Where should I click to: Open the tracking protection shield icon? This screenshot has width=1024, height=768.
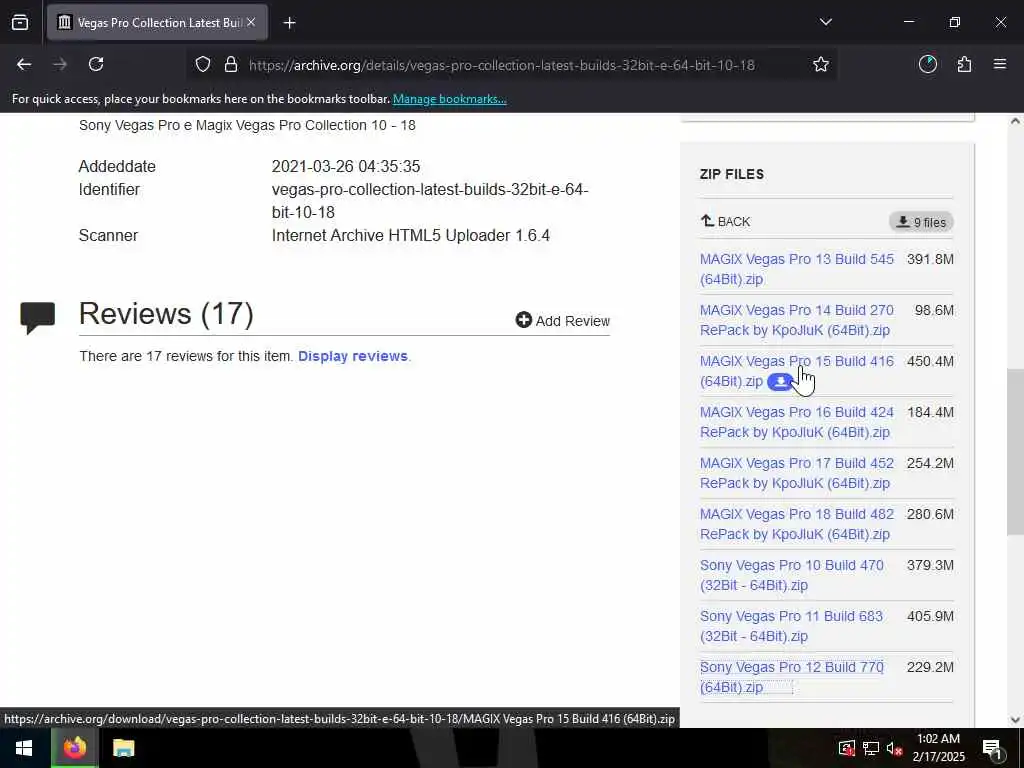(x=203, y=65)
